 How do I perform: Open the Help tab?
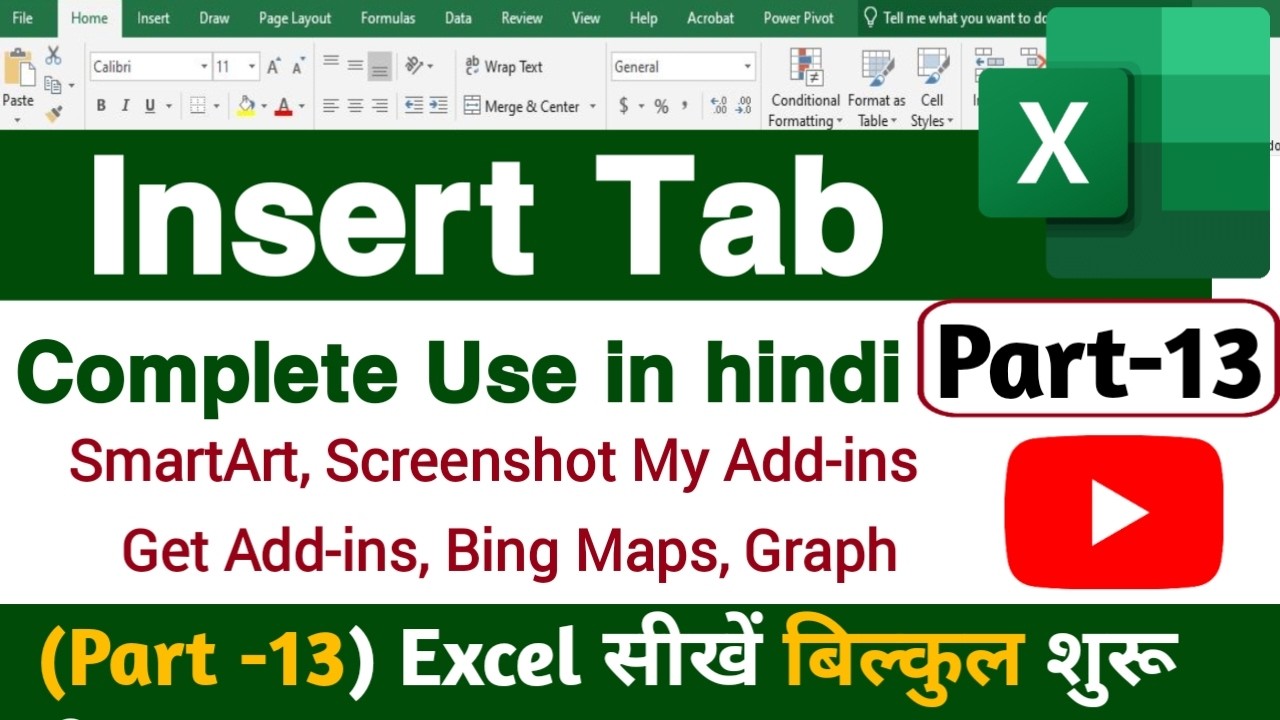[644, 18]
